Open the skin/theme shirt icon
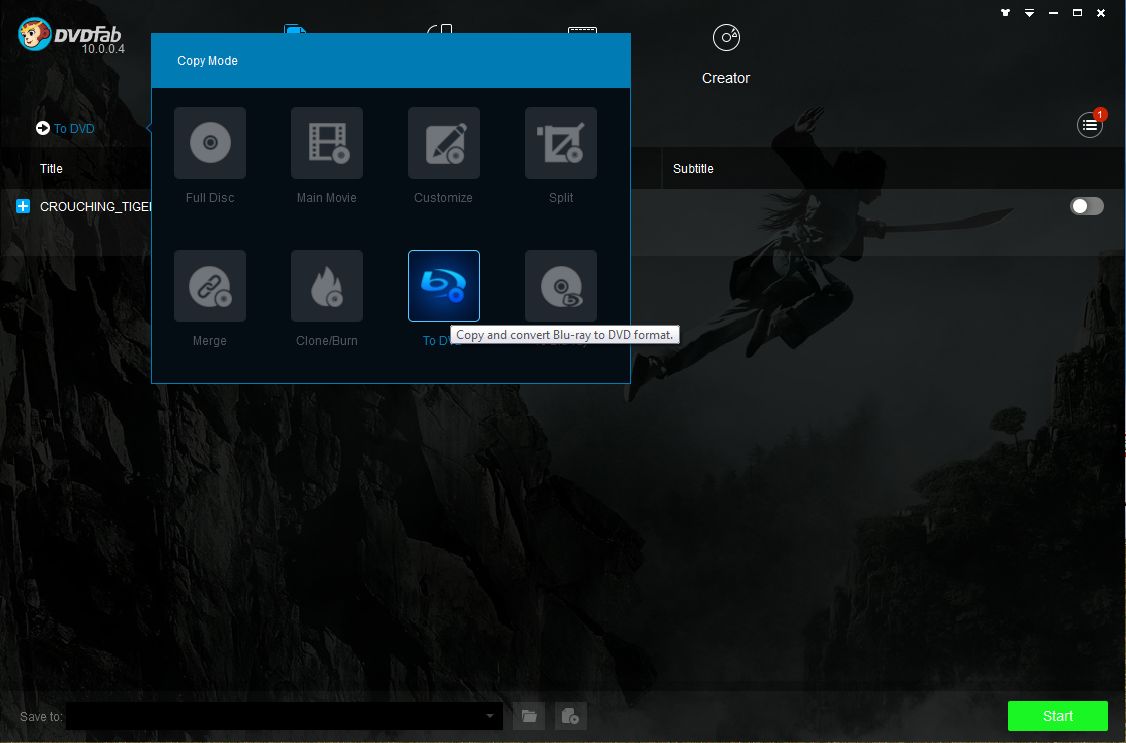Image resolution: width=1126 pixels, height=743 pixels. 1005,12
